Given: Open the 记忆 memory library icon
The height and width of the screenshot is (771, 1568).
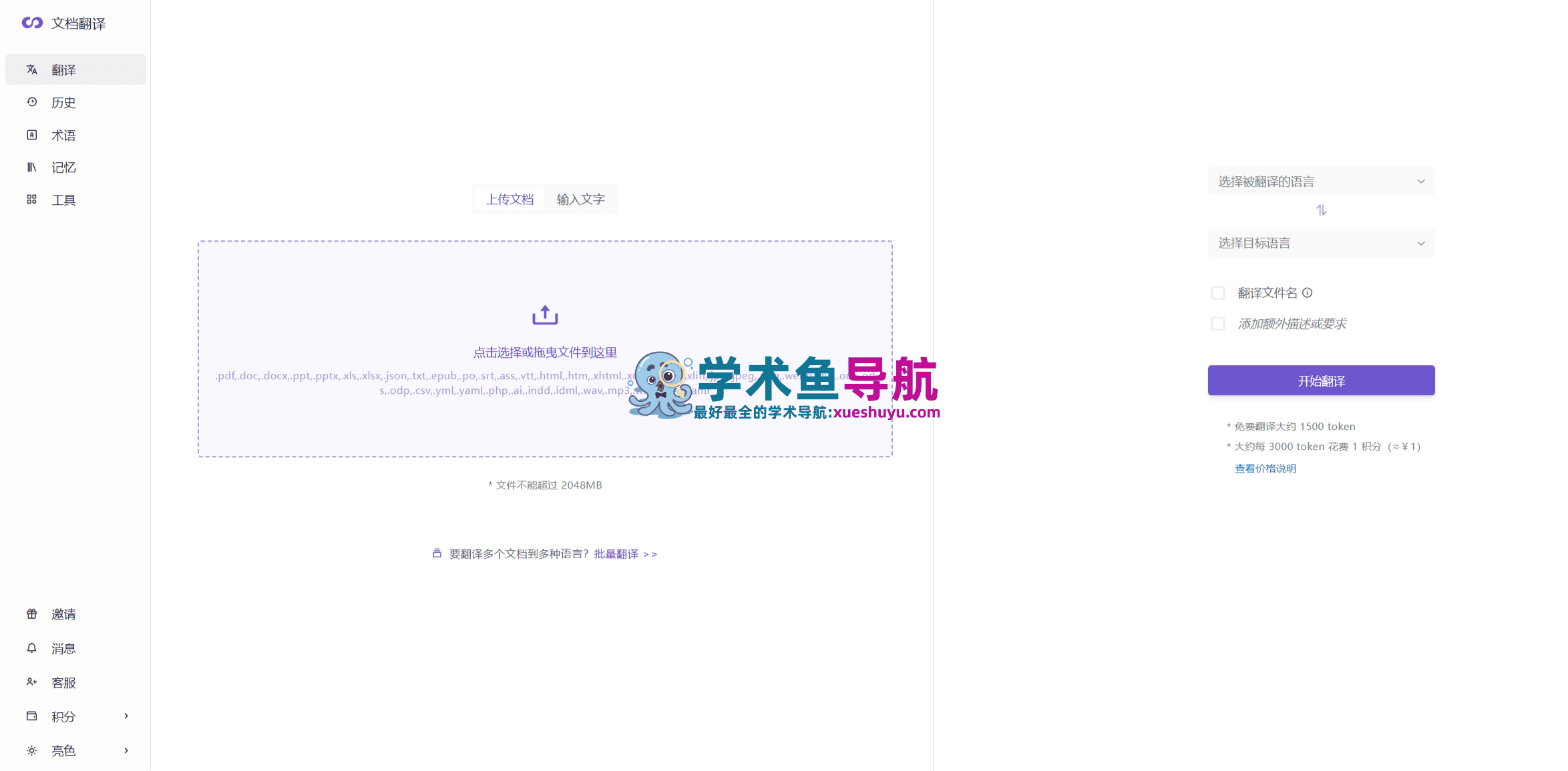Looking at the screenshot, I should pyautogui.click(x=31, y=167).
